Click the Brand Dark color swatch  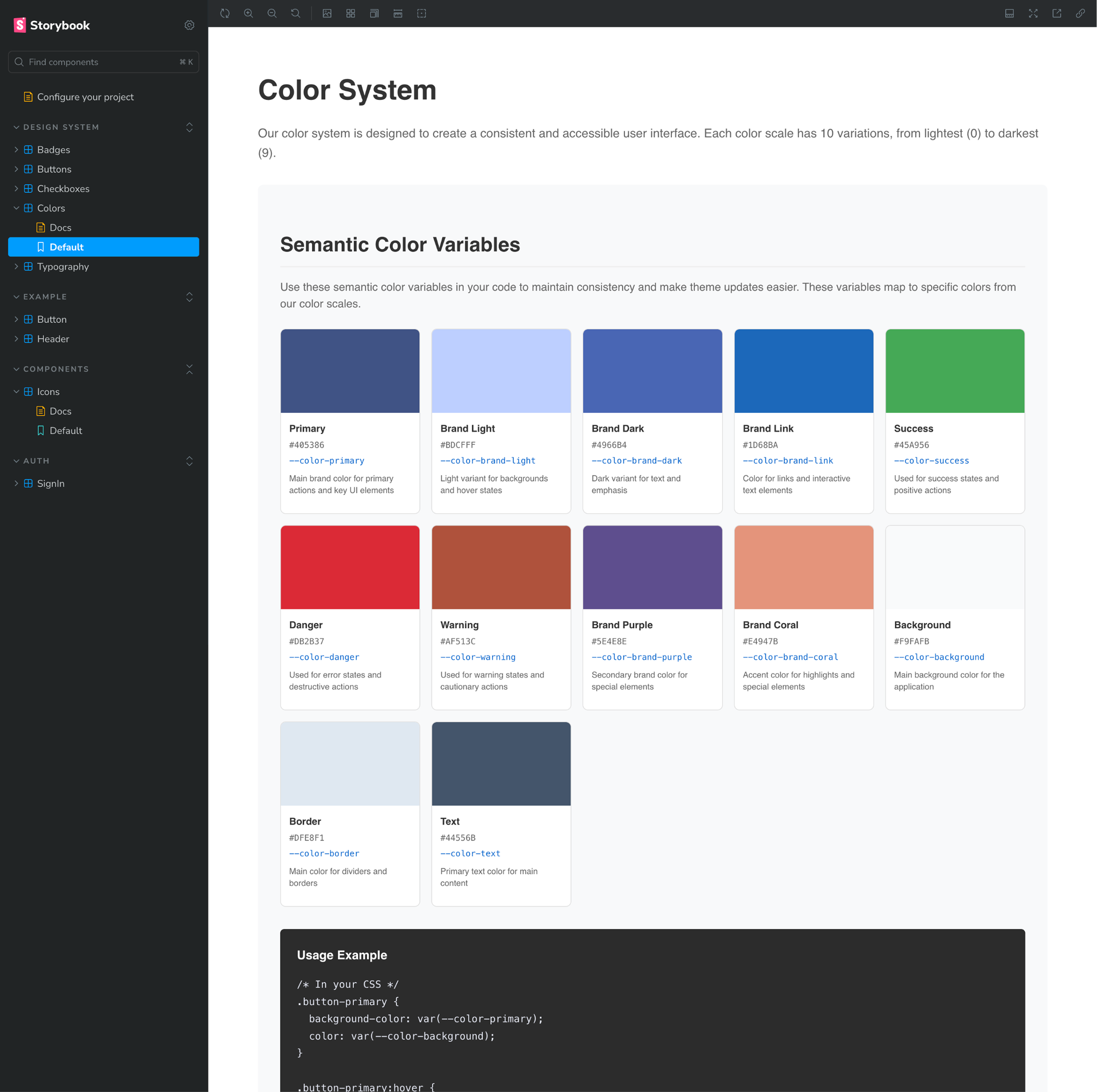pyautogui.click(x=652, y=371)
